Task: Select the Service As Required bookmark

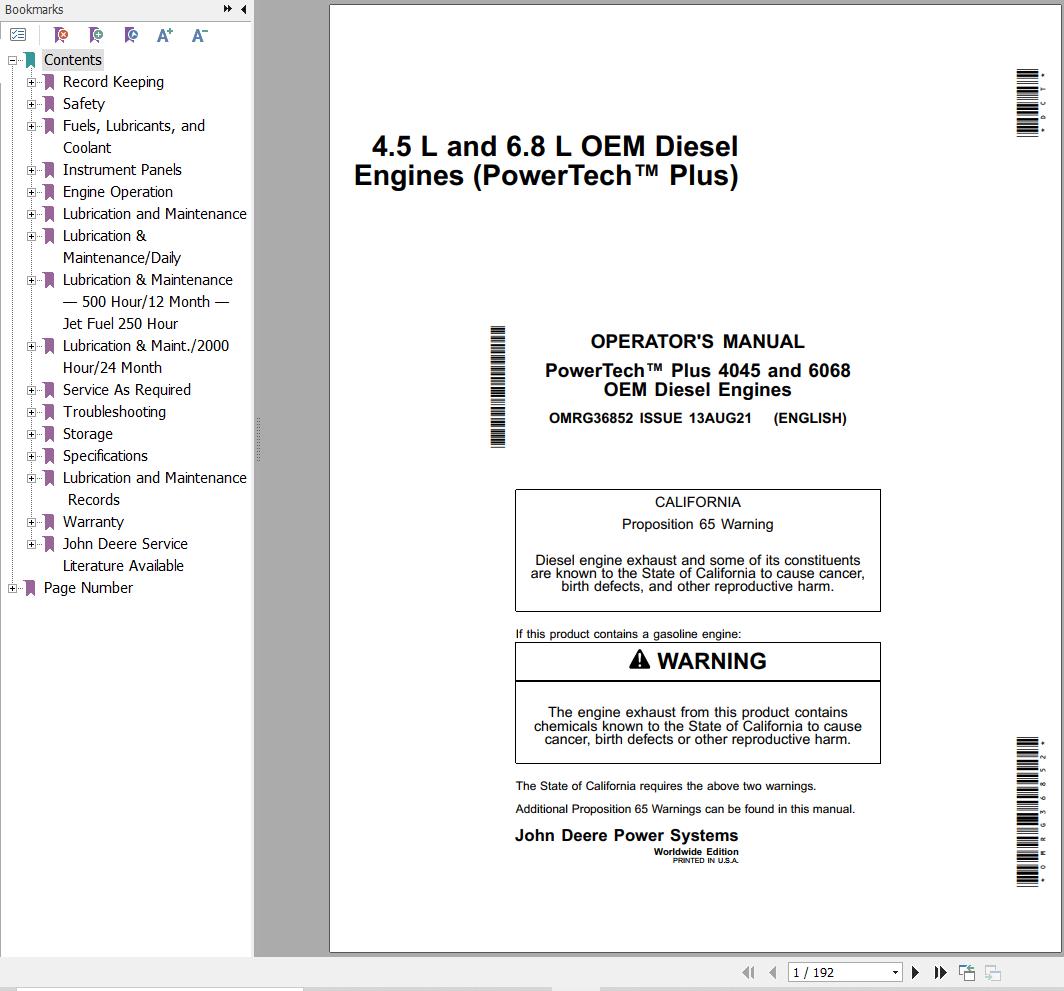Action: (x=127, y=390)
